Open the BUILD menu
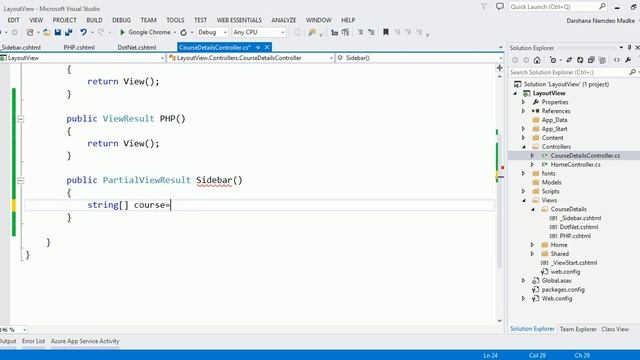This screenshot has height=360, width=640. coord(94,20)
